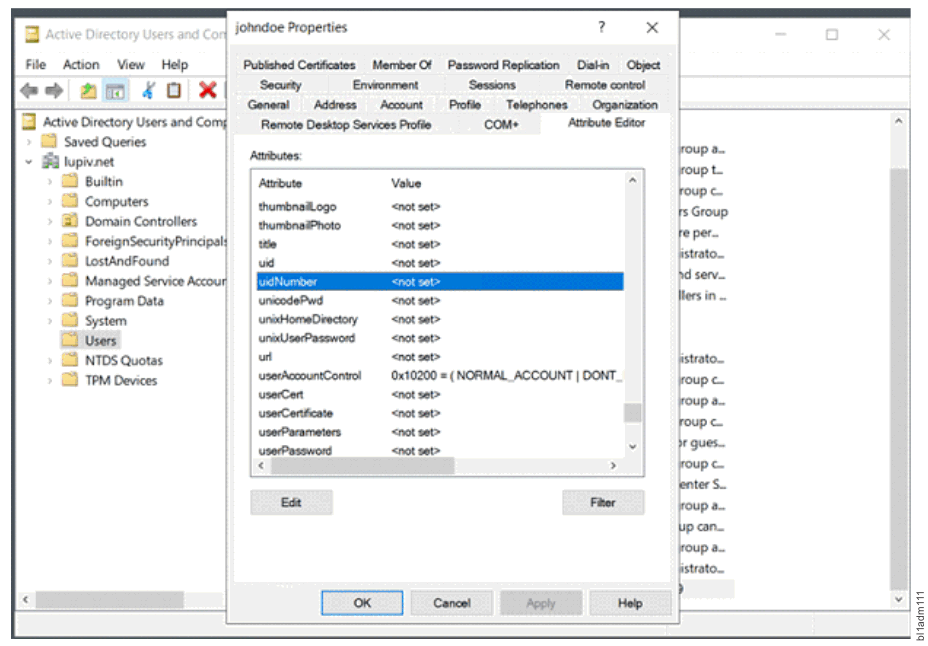Screen dimensions: 928x646
Task: Click the Paste clipboard icon
Action: click(173, 89)
